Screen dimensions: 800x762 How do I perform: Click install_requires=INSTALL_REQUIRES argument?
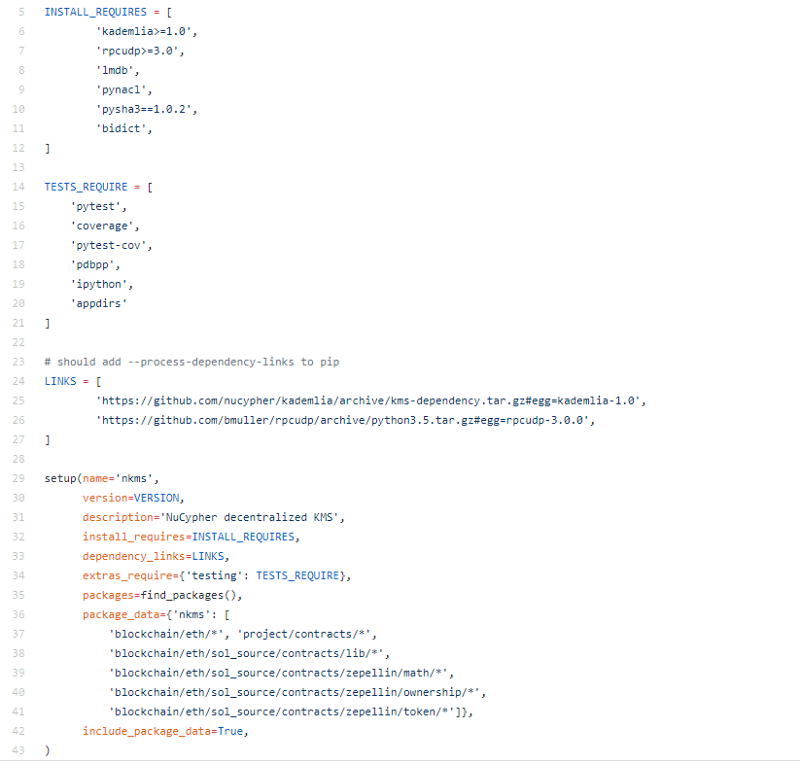coord(188,537)
